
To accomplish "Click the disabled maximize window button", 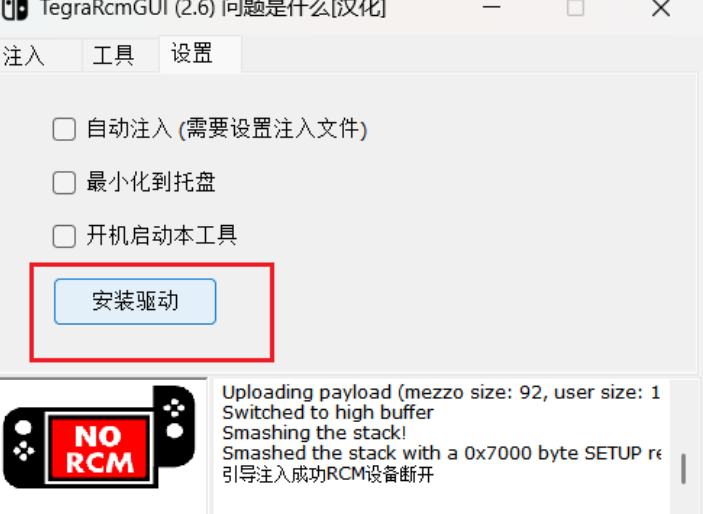I will (x=575, y=8).
